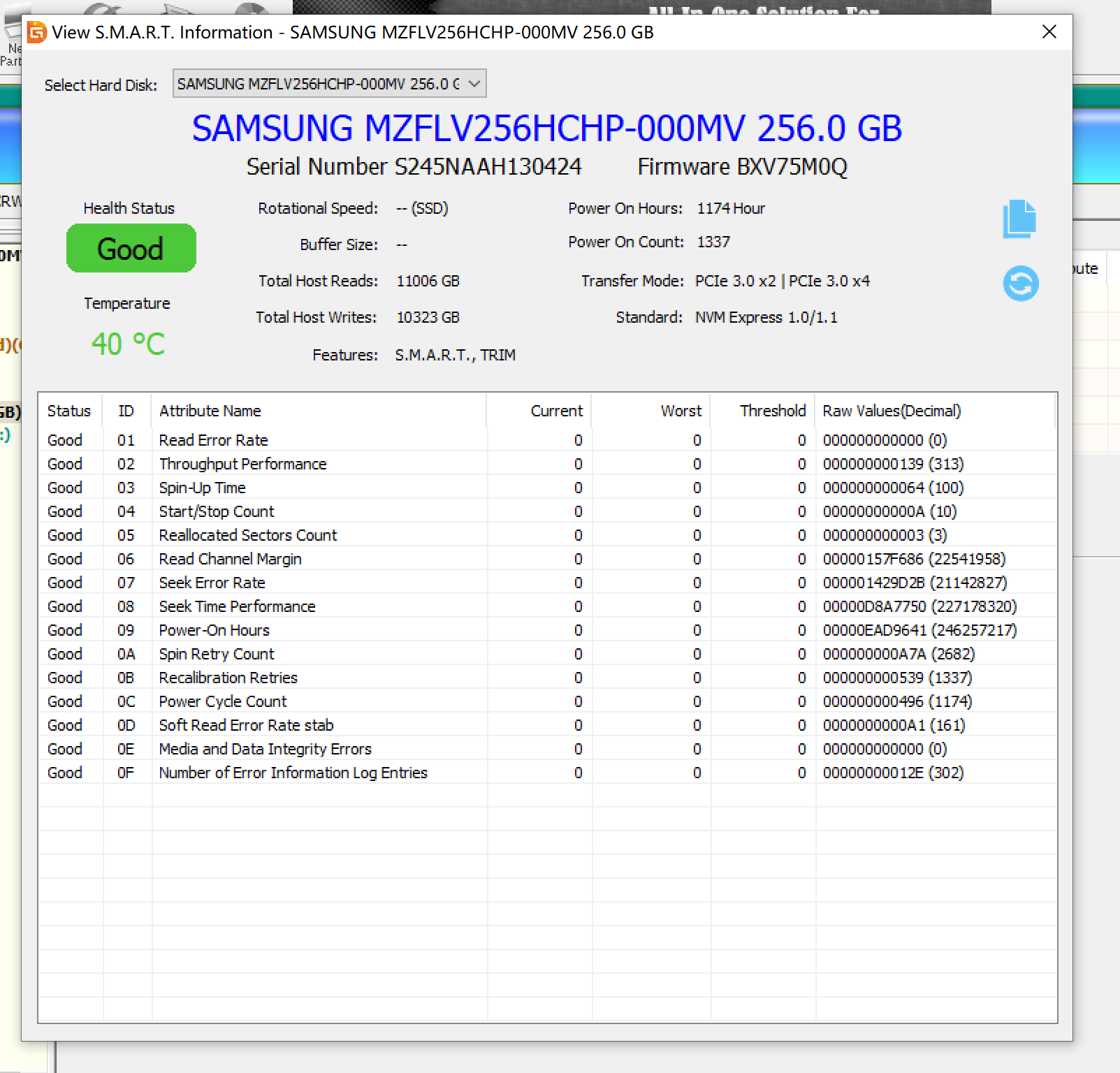Click raw value 000000000139 (313)
The image size is (1120, 1073).
tap(893, 464)
